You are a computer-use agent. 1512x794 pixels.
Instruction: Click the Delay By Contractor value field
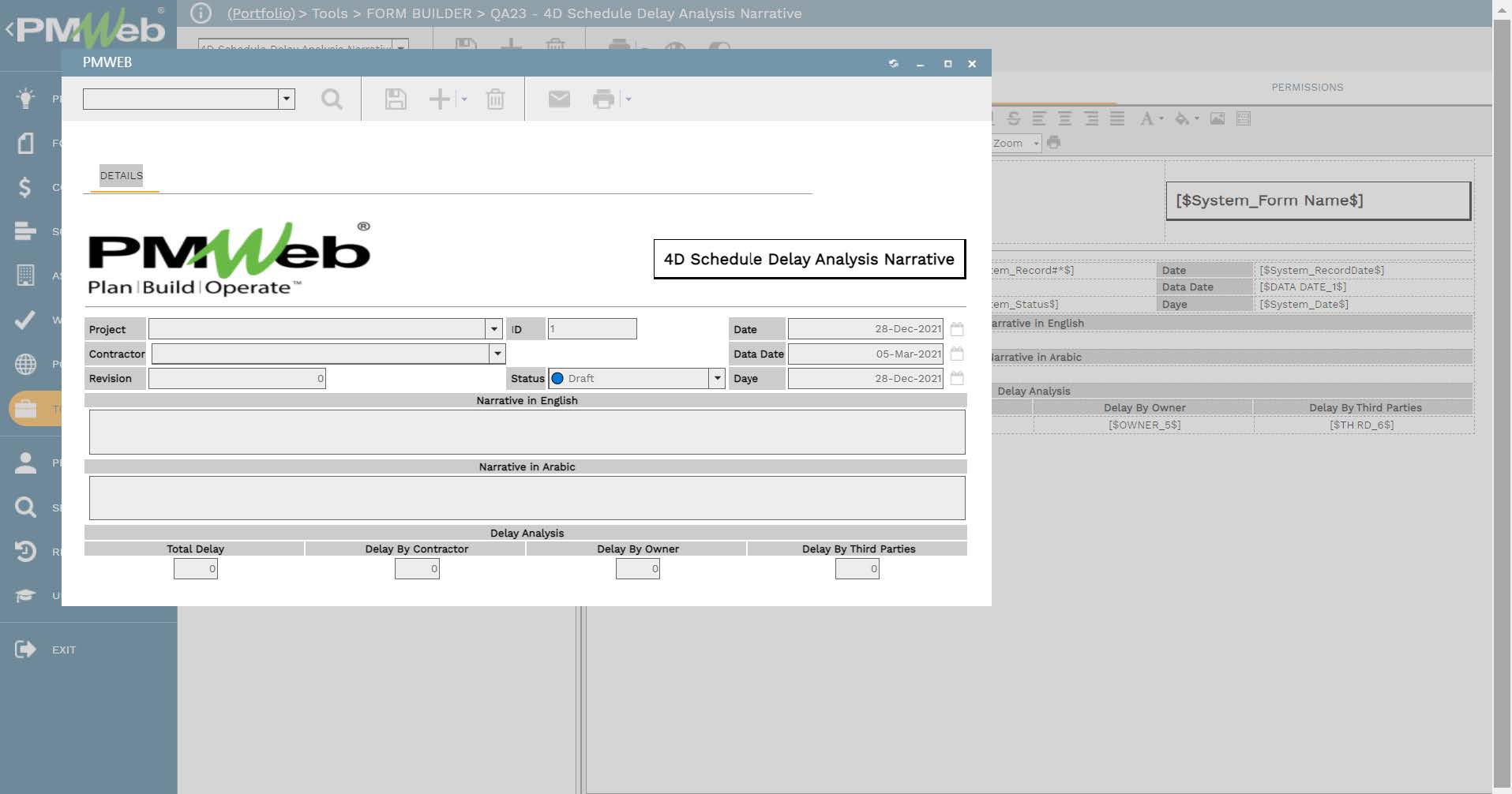417,568
